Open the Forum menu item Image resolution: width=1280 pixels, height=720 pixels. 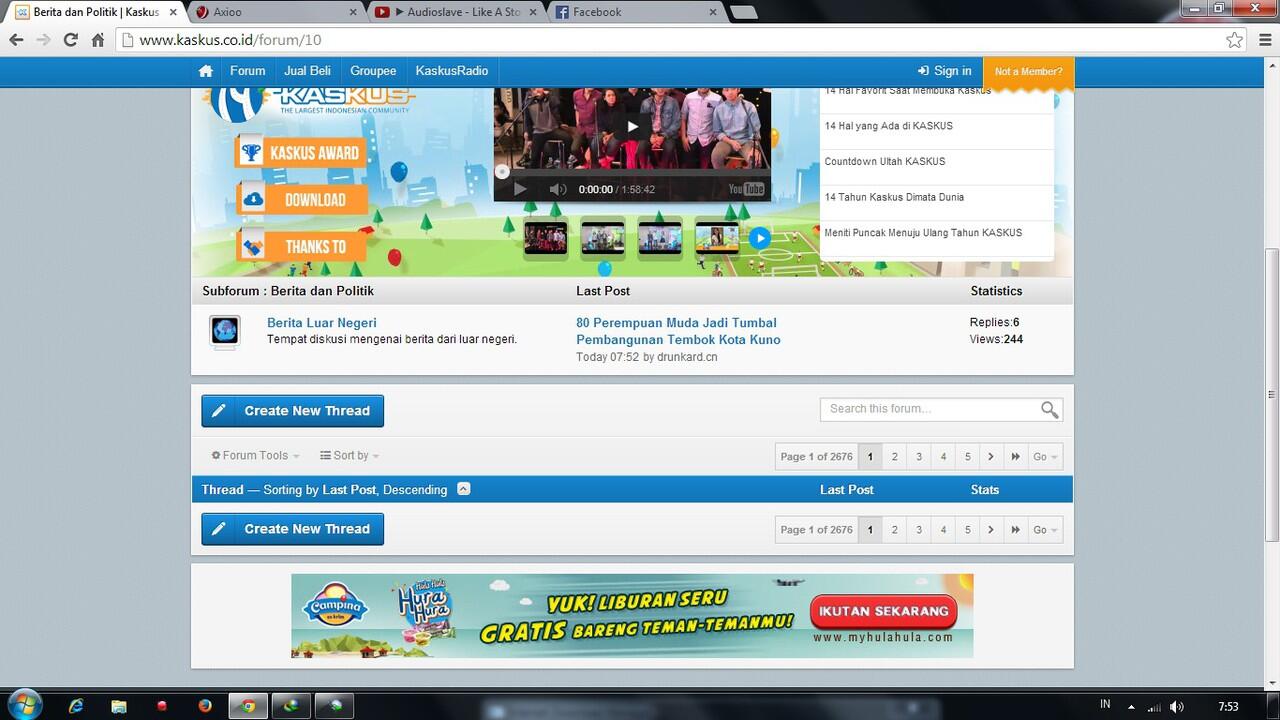248,71
